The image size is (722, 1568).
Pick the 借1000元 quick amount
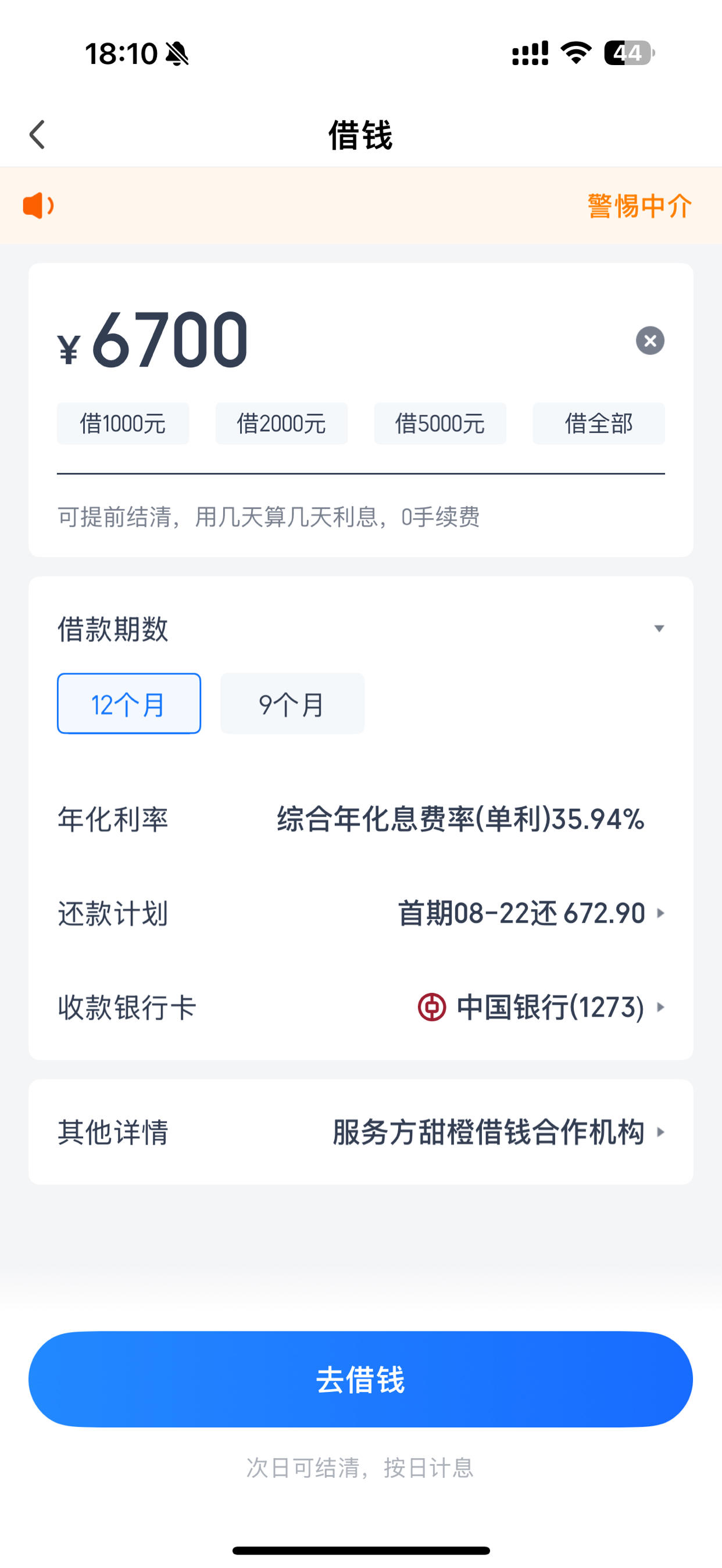[x=123, y=424]
